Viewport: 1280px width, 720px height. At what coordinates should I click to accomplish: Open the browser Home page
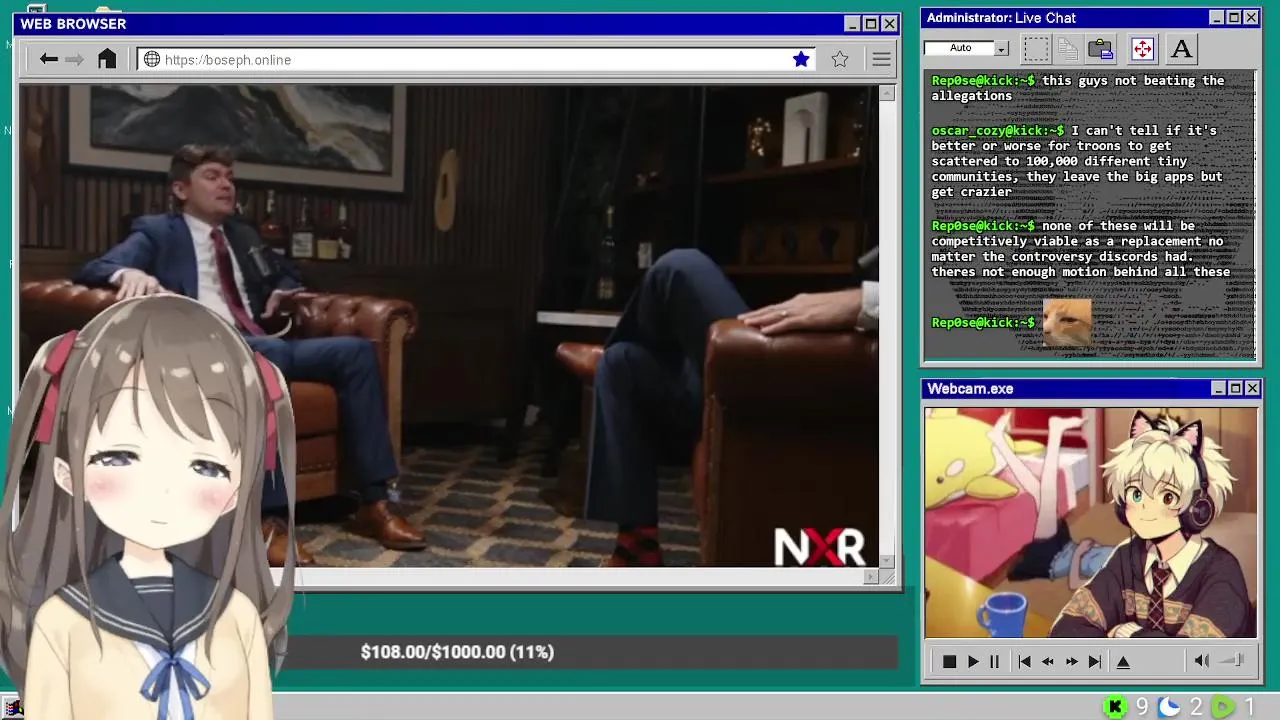[107, 59]
